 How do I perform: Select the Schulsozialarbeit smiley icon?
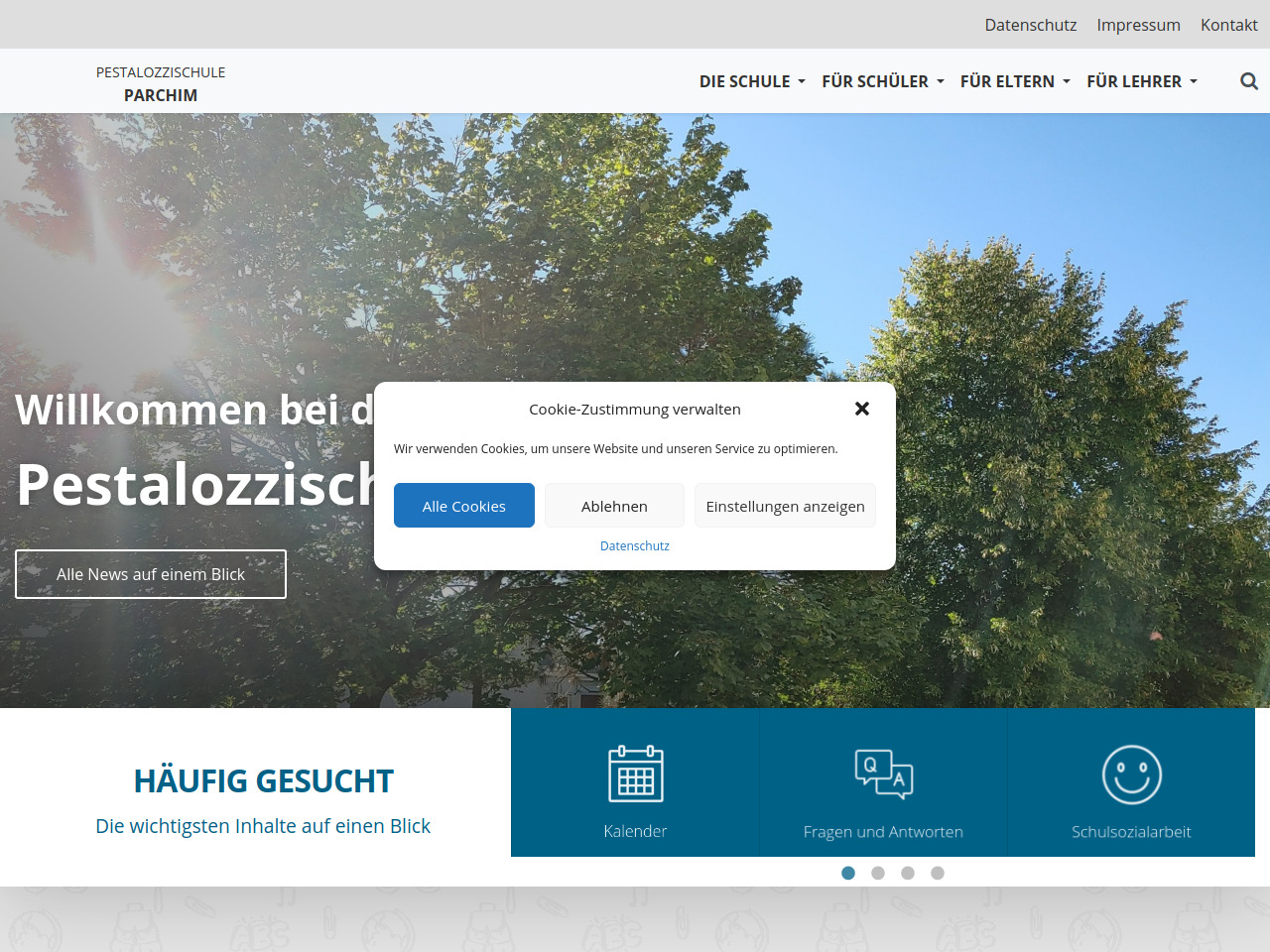[1131, 774]
